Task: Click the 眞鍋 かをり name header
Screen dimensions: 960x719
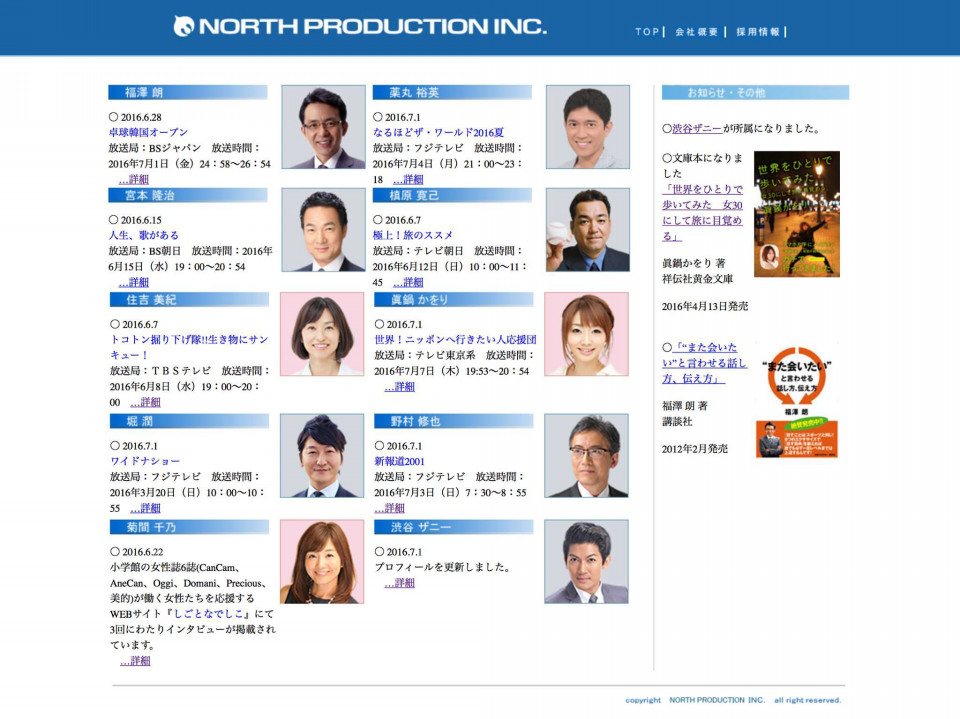Action: point(454,299)
